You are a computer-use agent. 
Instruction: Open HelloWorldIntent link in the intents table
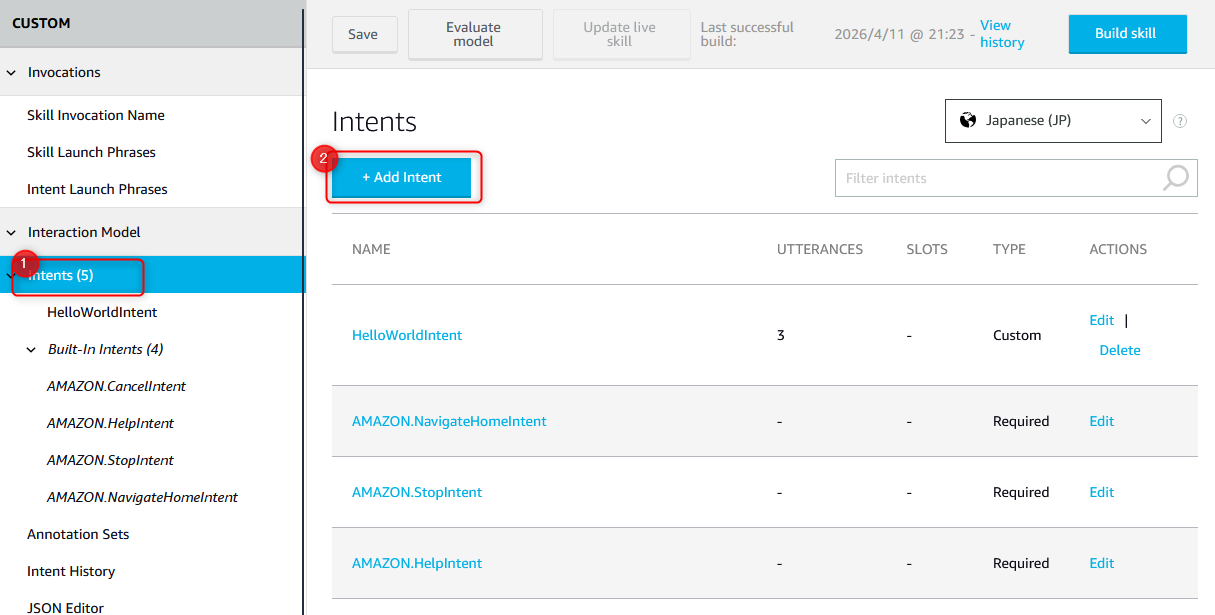click(x=407, y=336)
